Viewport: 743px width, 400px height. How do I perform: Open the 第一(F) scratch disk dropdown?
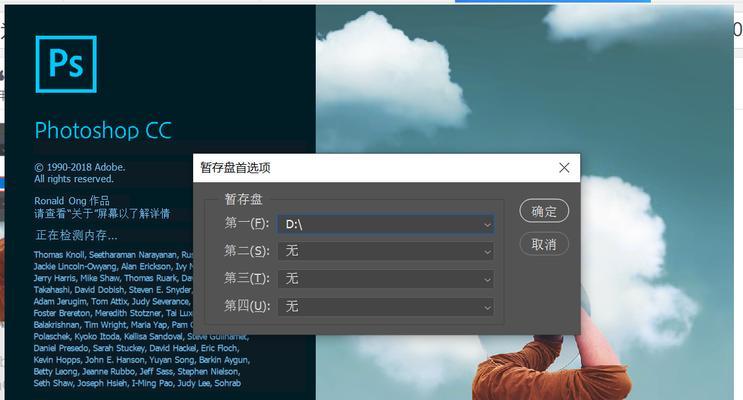pos(386,224)
